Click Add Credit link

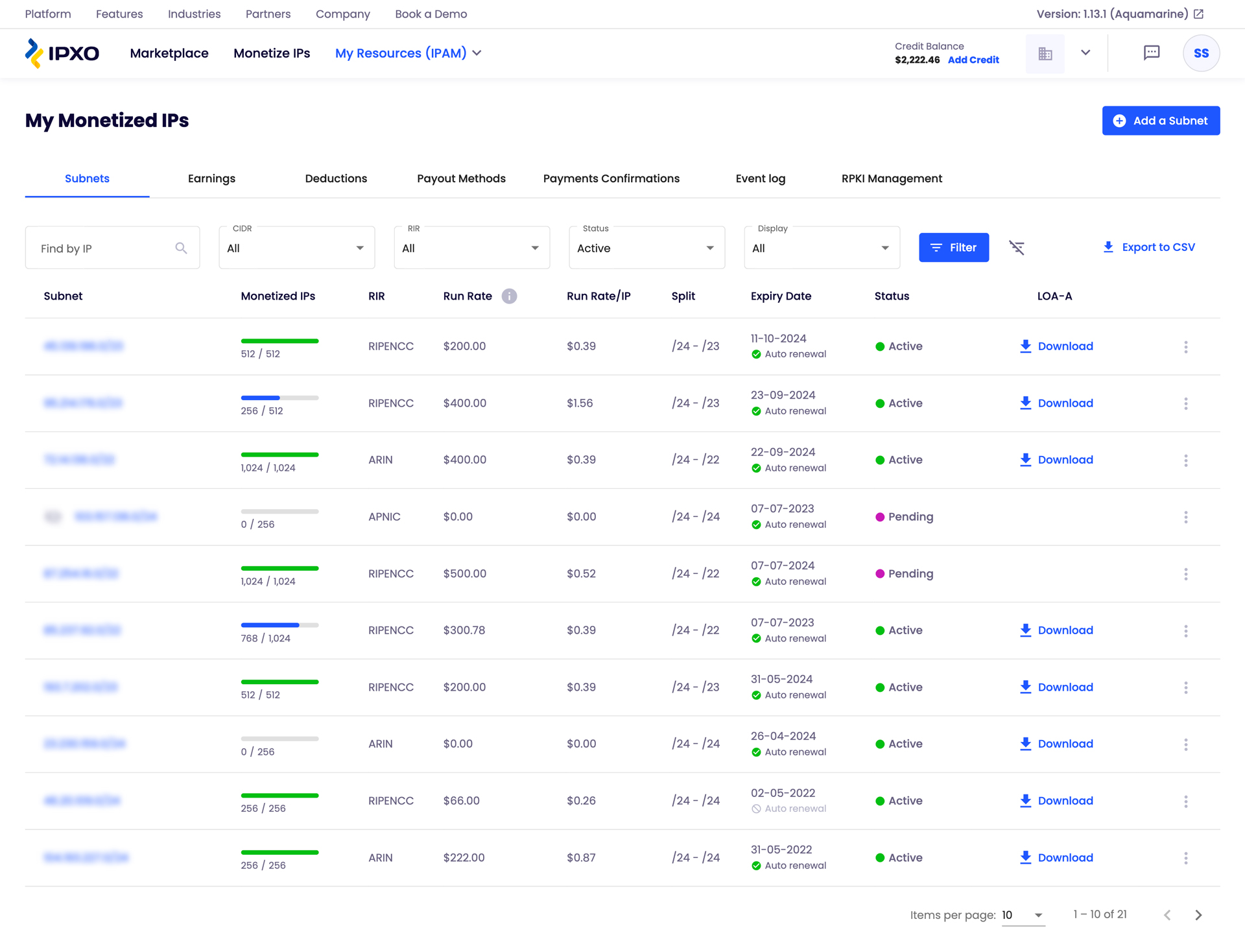point(973,60)
